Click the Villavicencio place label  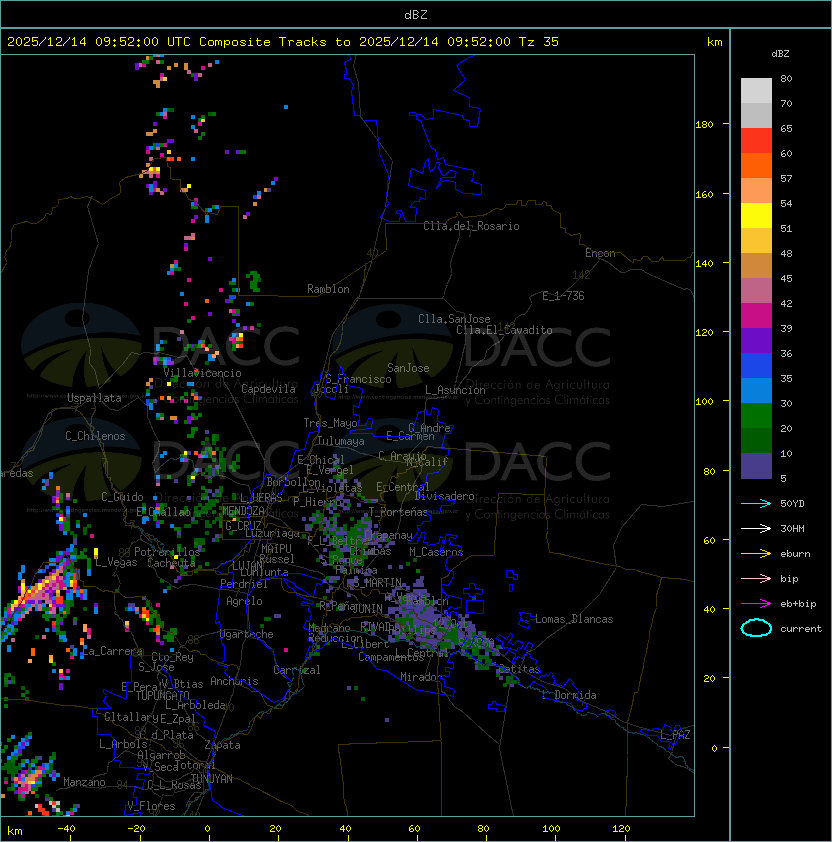202,373
